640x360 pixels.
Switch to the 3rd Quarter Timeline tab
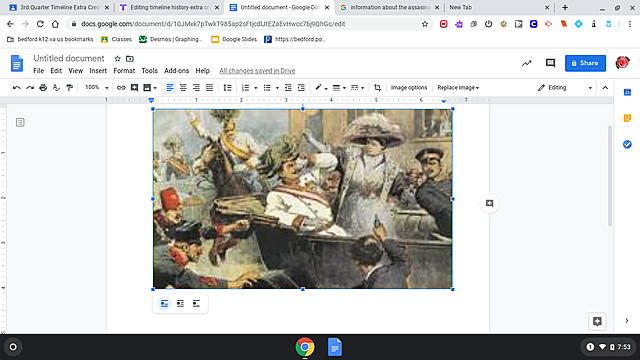(59, 7)
